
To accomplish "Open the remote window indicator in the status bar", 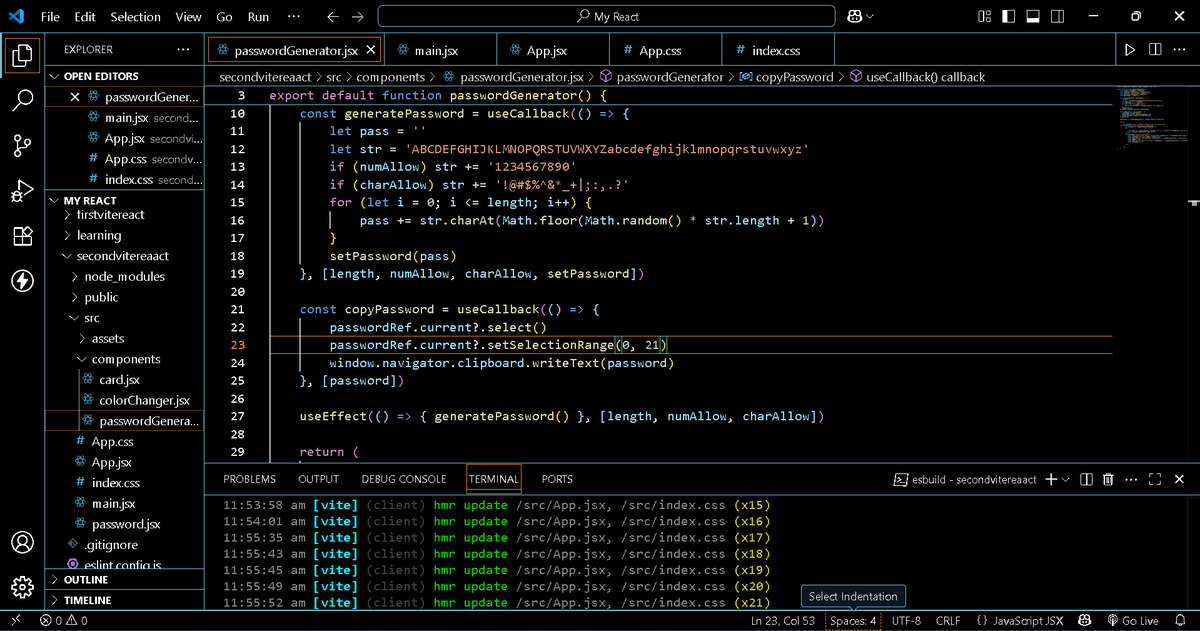I will tap(16, 621).
